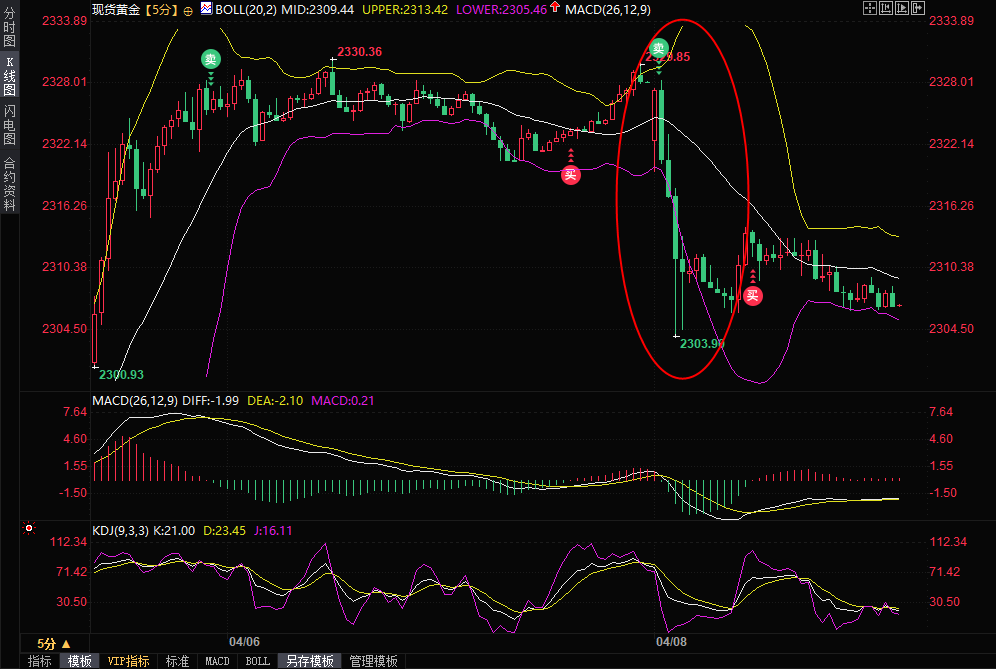Click the BOLL indicator chart icon
996x669 pixels.
coord(206,9)
